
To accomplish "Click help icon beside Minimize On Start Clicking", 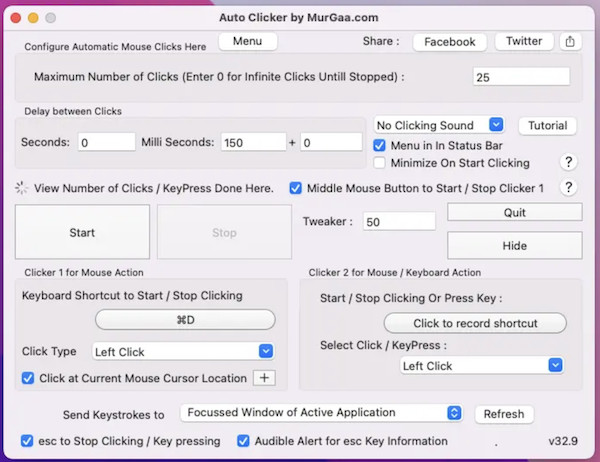I will pyautogui.click(x=568, y=162).
